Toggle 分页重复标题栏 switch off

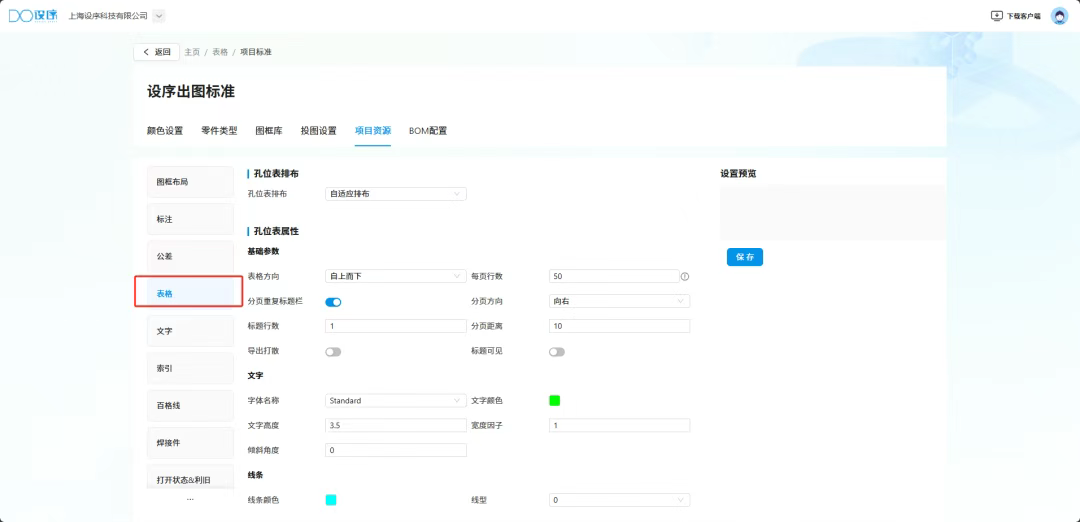pos(333,302)
